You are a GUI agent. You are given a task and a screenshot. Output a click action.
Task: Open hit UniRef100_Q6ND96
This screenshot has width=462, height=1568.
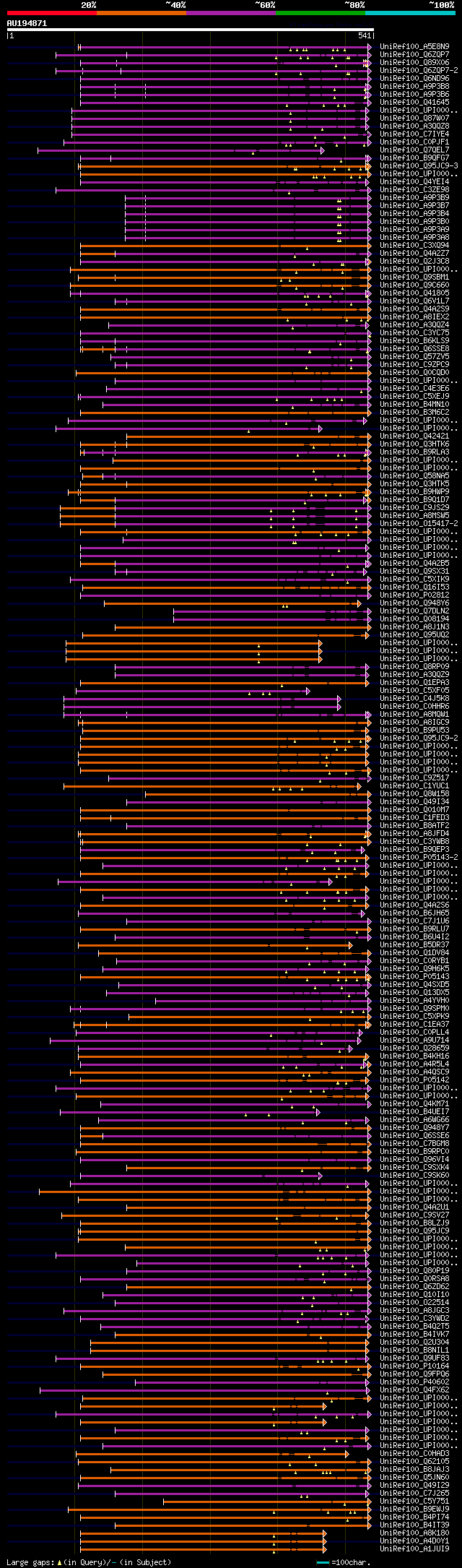click(x=414, y=79)
